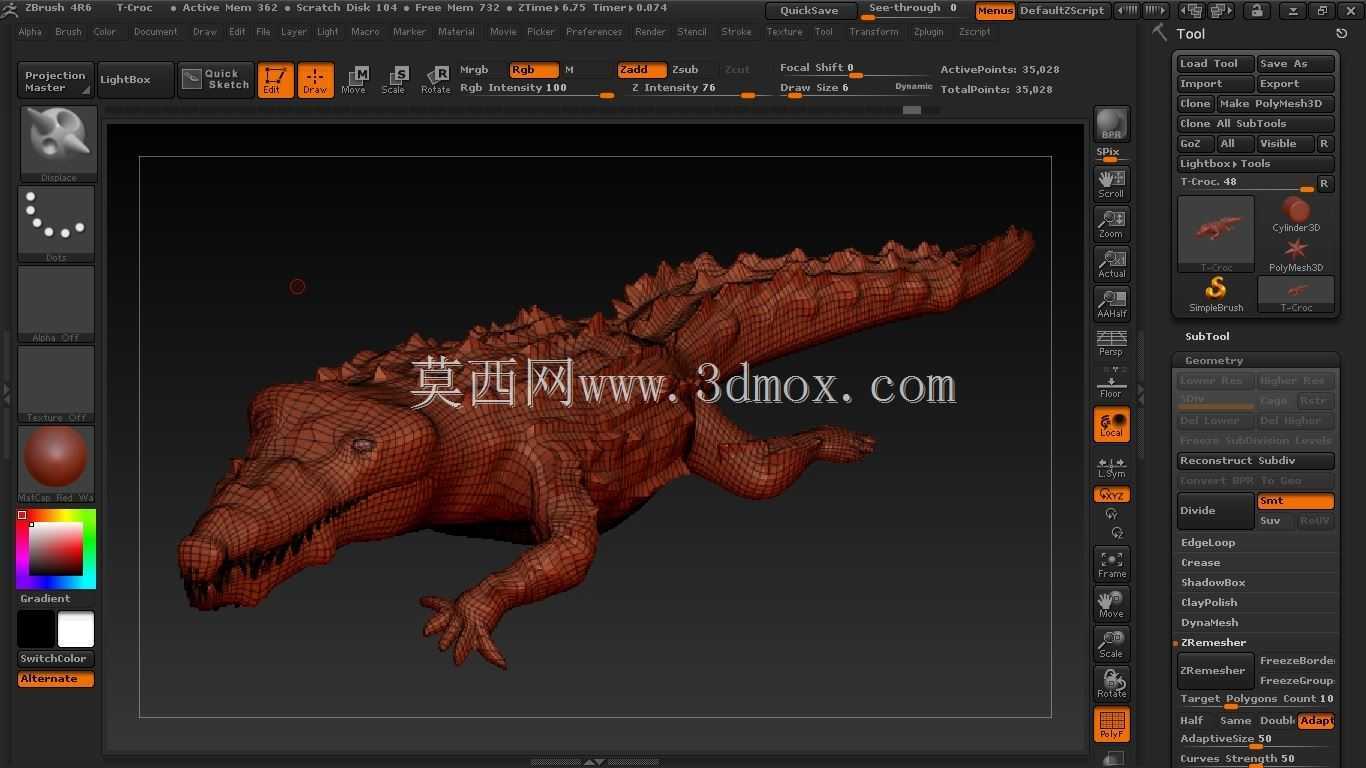1366x768 pixels.
Task: Toggle Persp perspective mode
Action: point(1112,342)
